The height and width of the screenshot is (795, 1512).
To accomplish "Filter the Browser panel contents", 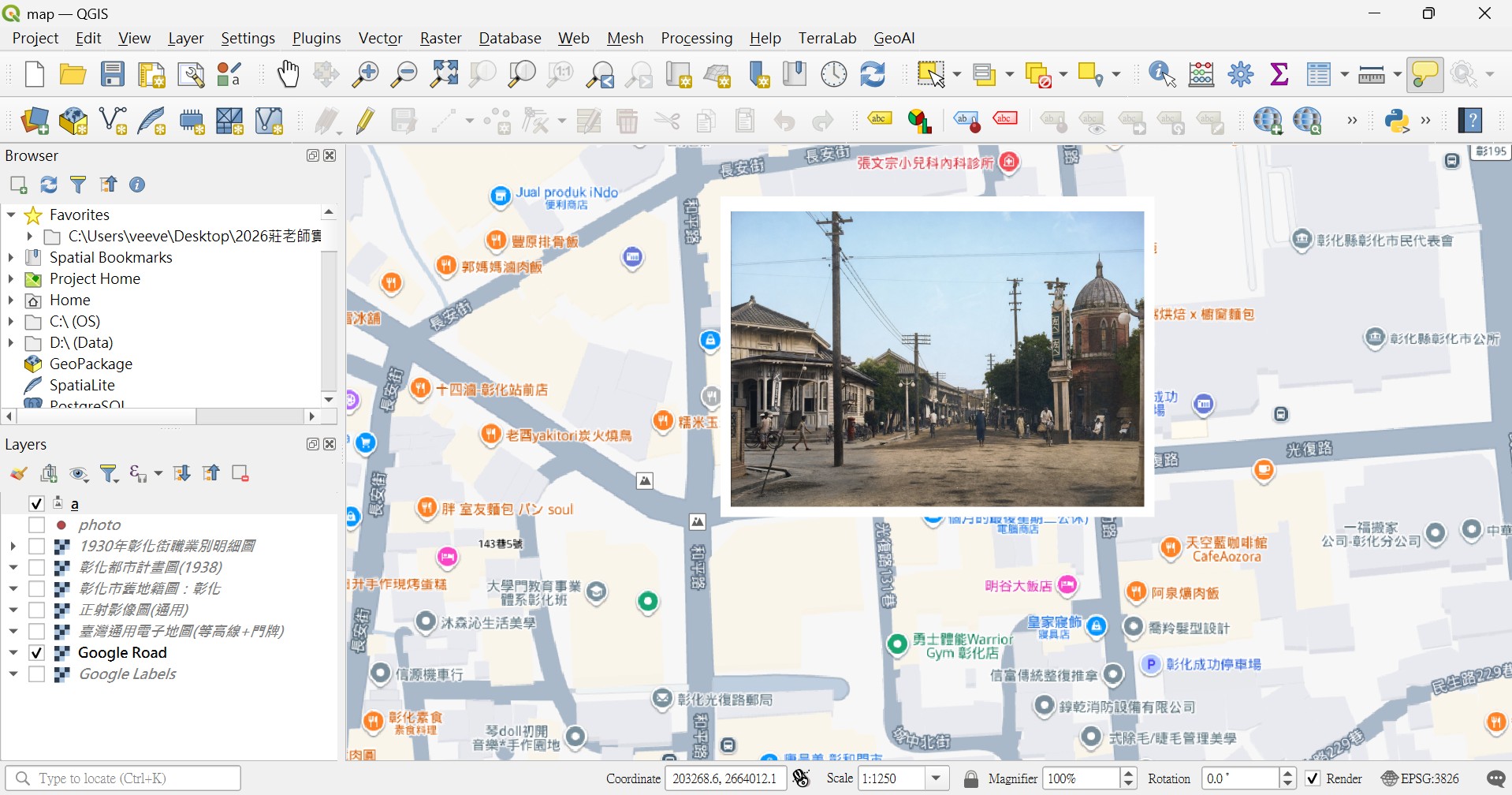I will pyautogui.click(x=78, y=185).
